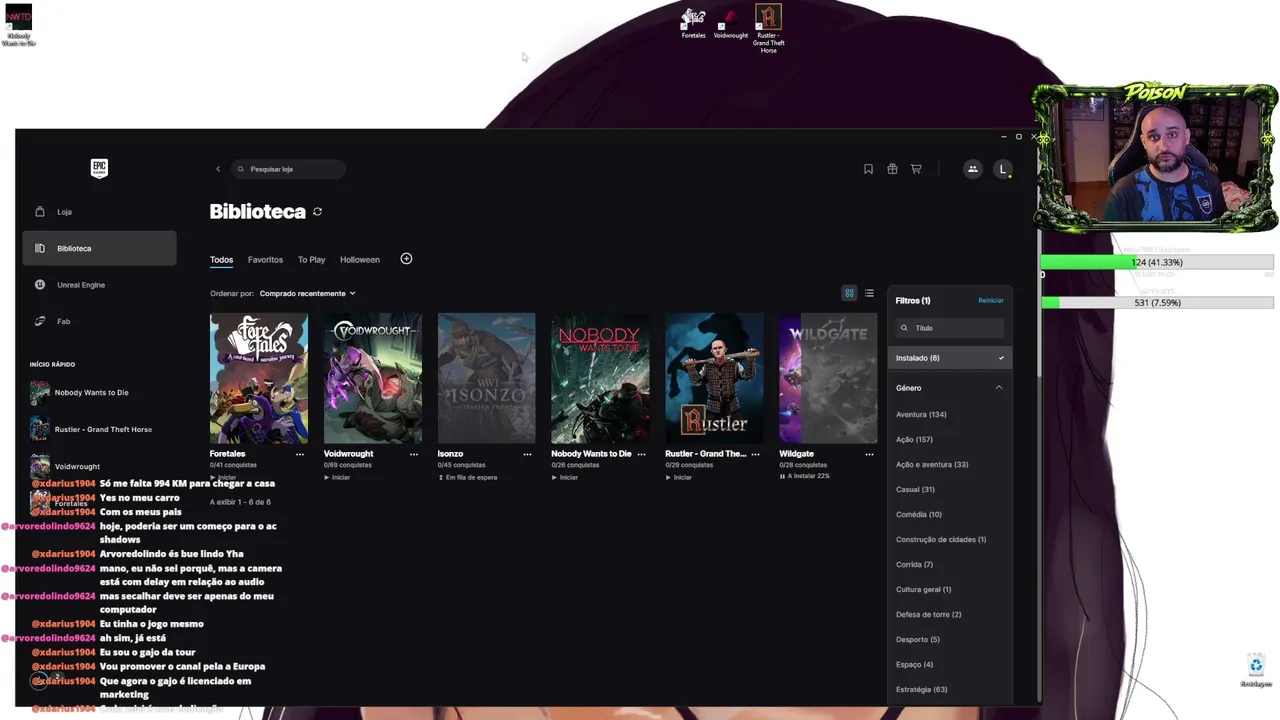Open more options for Rustler
The width and height of the screenshot is (1280, 720).
click(755, 454)
